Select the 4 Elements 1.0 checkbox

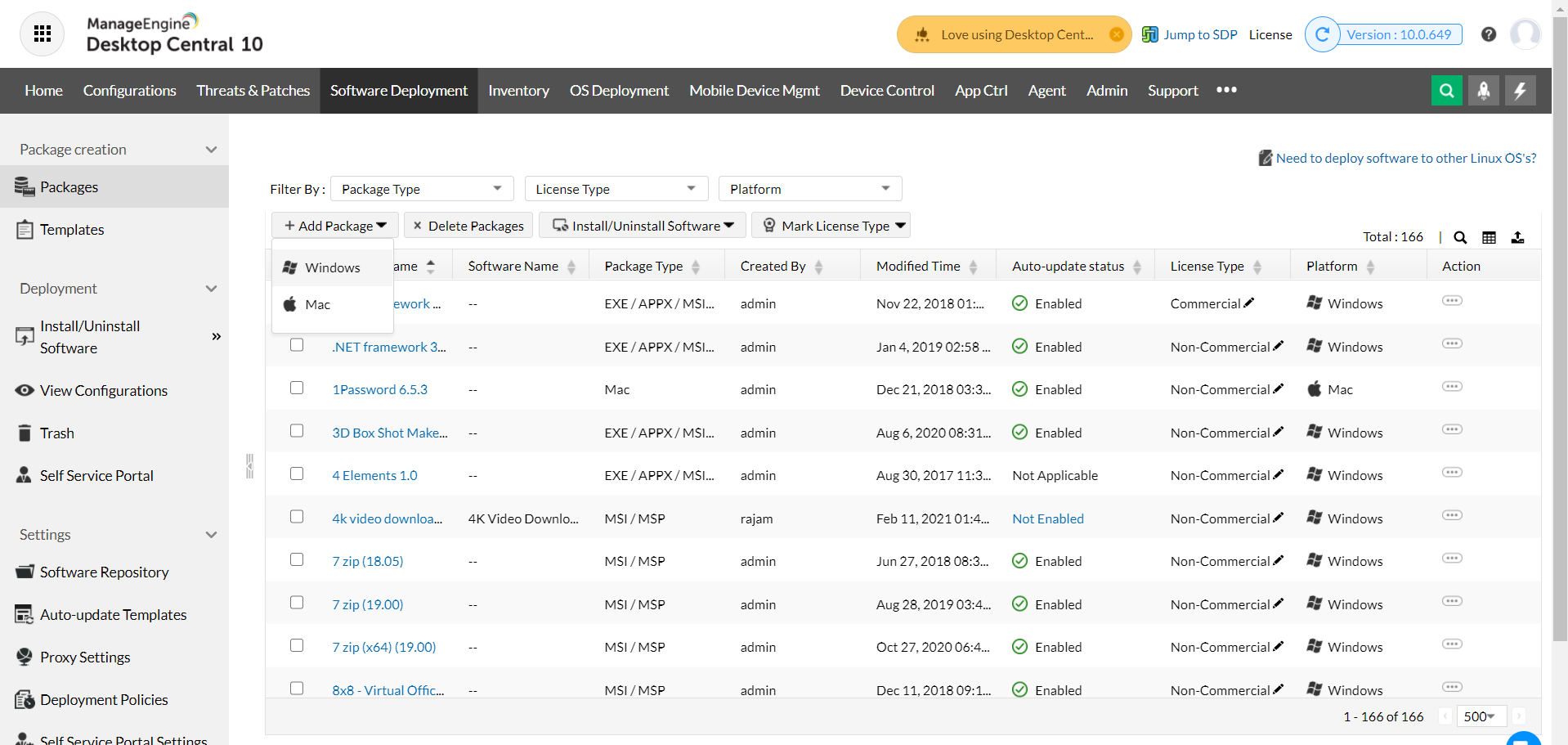(x=297, y=474)
